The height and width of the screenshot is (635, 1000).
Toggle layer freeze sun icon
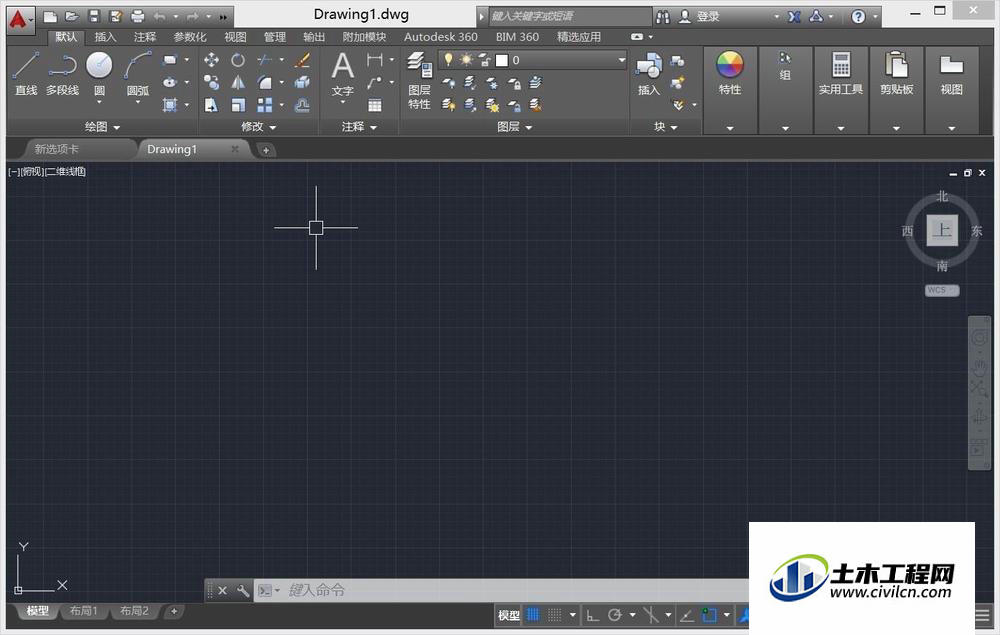(x=466, y=60)
